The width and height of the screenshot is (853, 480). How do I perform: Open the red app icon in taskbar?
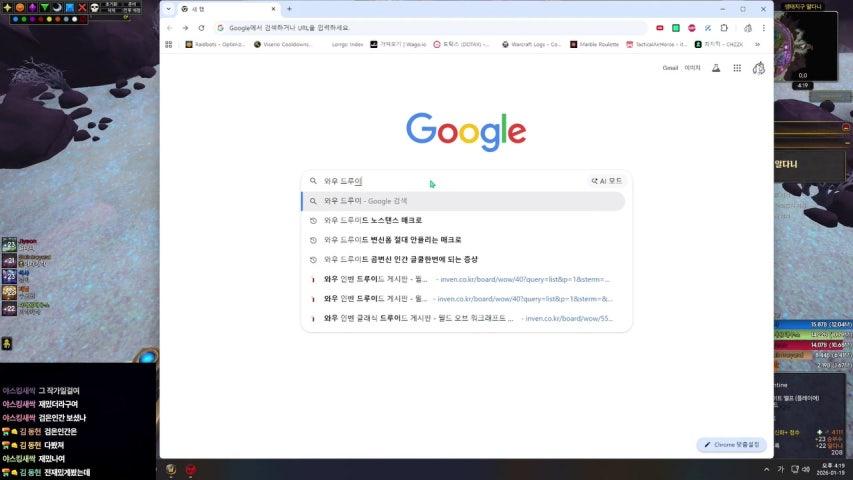(191, 470)
